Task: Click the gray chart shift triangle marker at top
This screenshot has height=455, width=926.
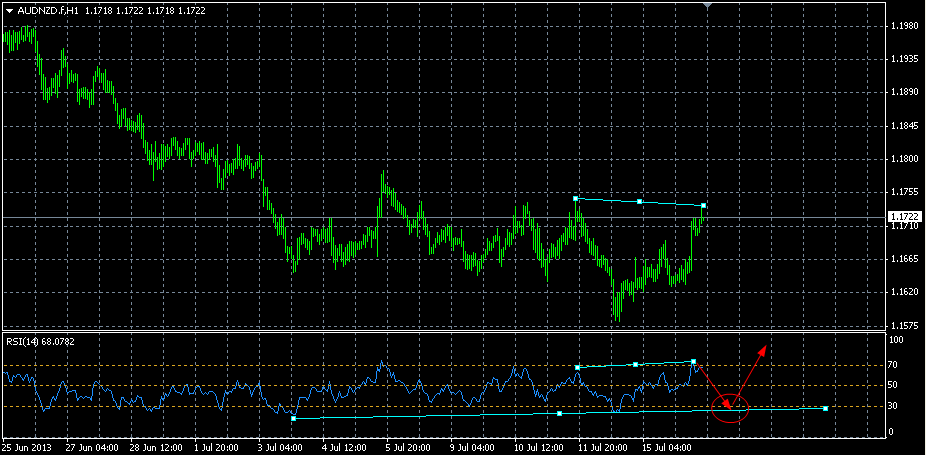Action: 707,5
